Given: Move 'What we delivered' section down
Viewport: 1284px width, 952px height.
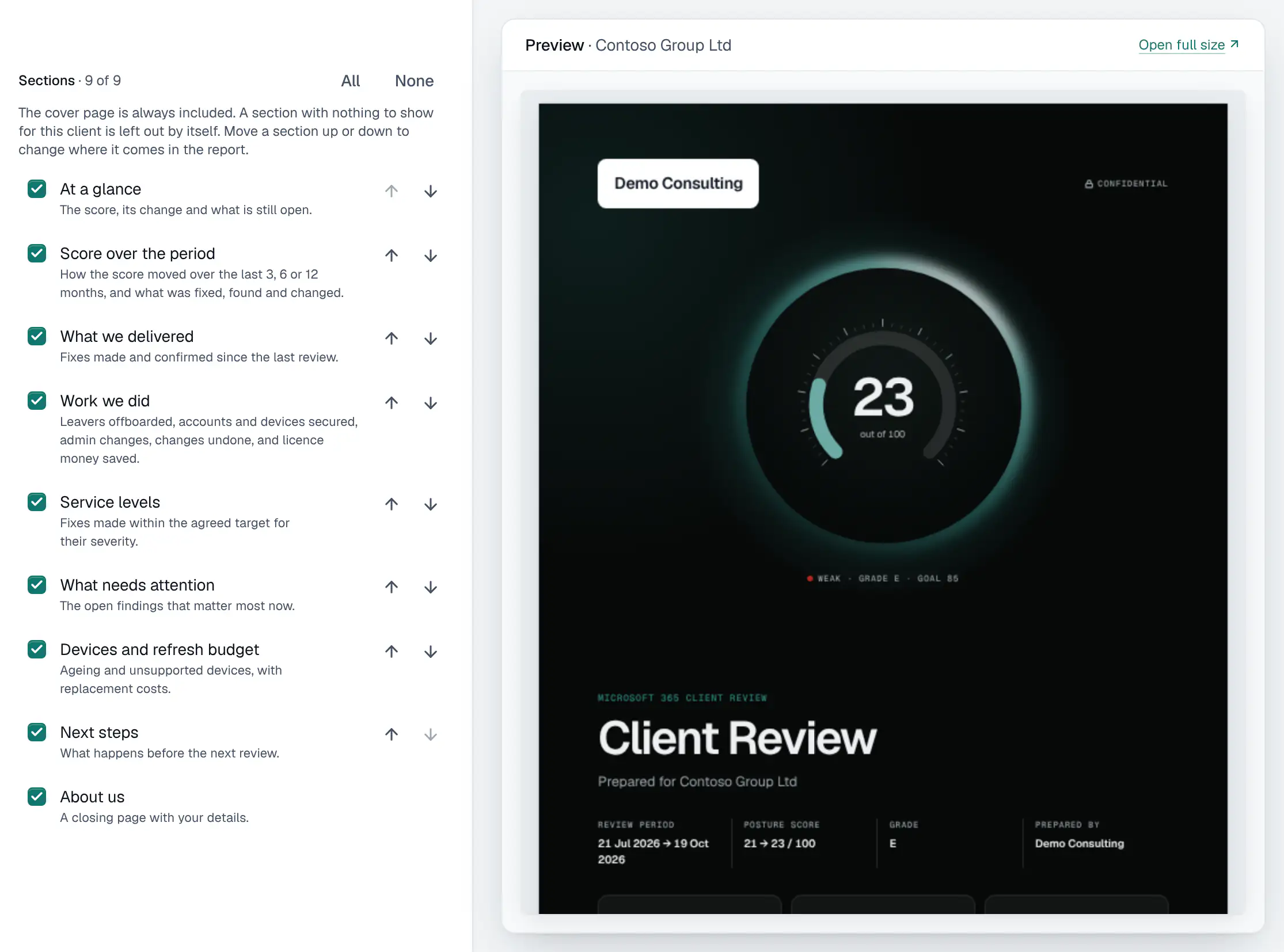Looking at the screenshot, I should click(430, 338).
